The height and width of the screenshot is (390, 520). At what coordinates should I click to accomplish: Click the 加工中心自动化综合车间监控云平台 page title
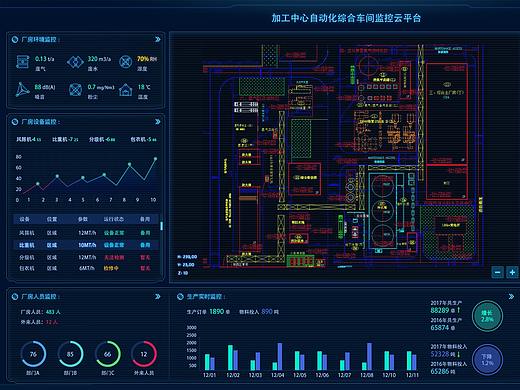[346, 18]
